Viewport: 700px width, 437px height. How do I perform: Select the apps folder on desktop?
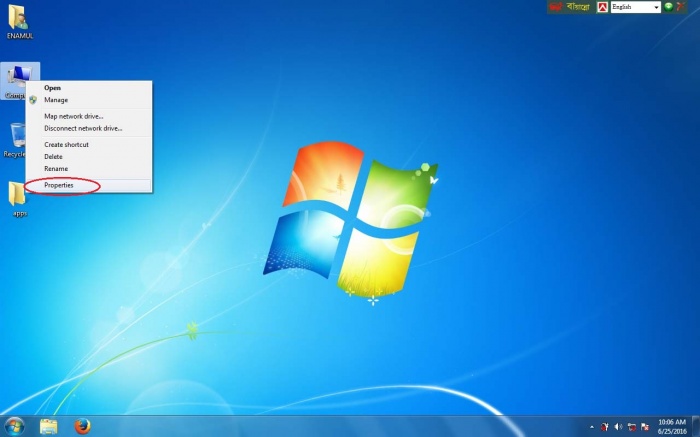pos(19,199)
